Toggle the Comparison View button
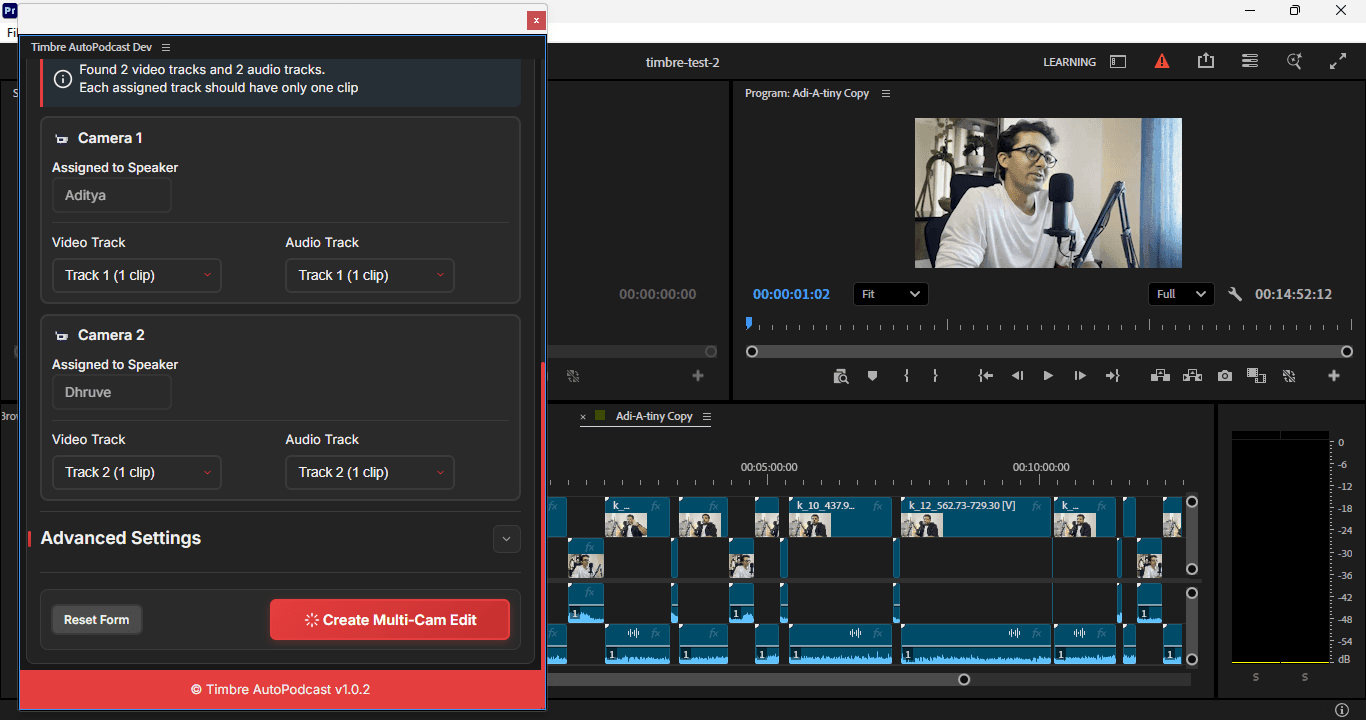This screenshot has height=720, width=1366. pos(1256,376)
